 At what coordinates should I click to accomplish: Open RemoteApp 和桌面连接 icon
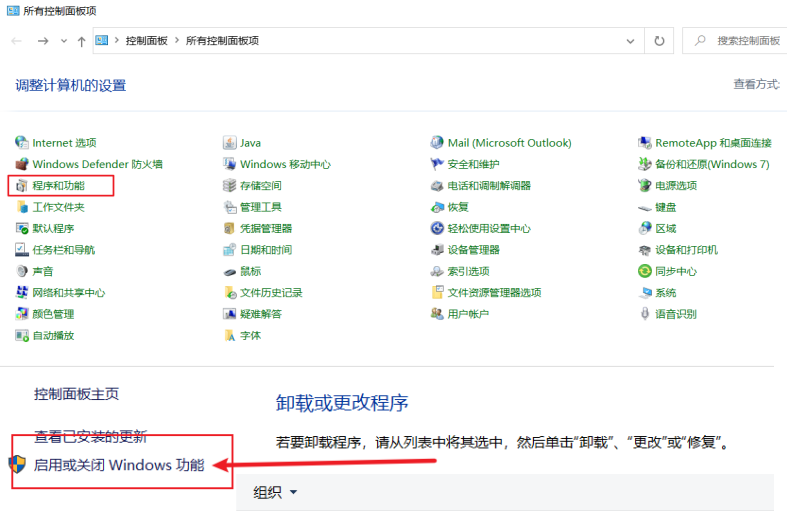644,143
